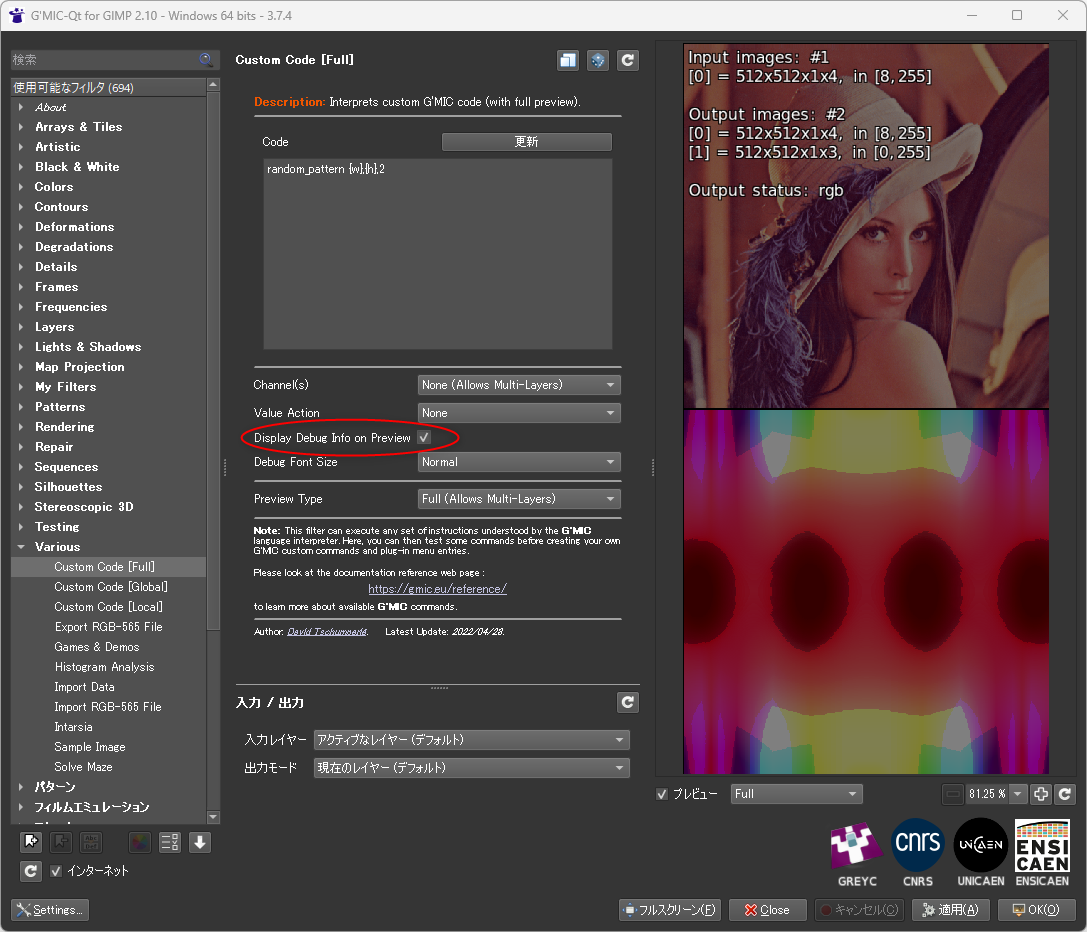Viewport: 1087px width, 932px height.
Task: Click the add fave bookmark icon
Action: coord(31,842)
